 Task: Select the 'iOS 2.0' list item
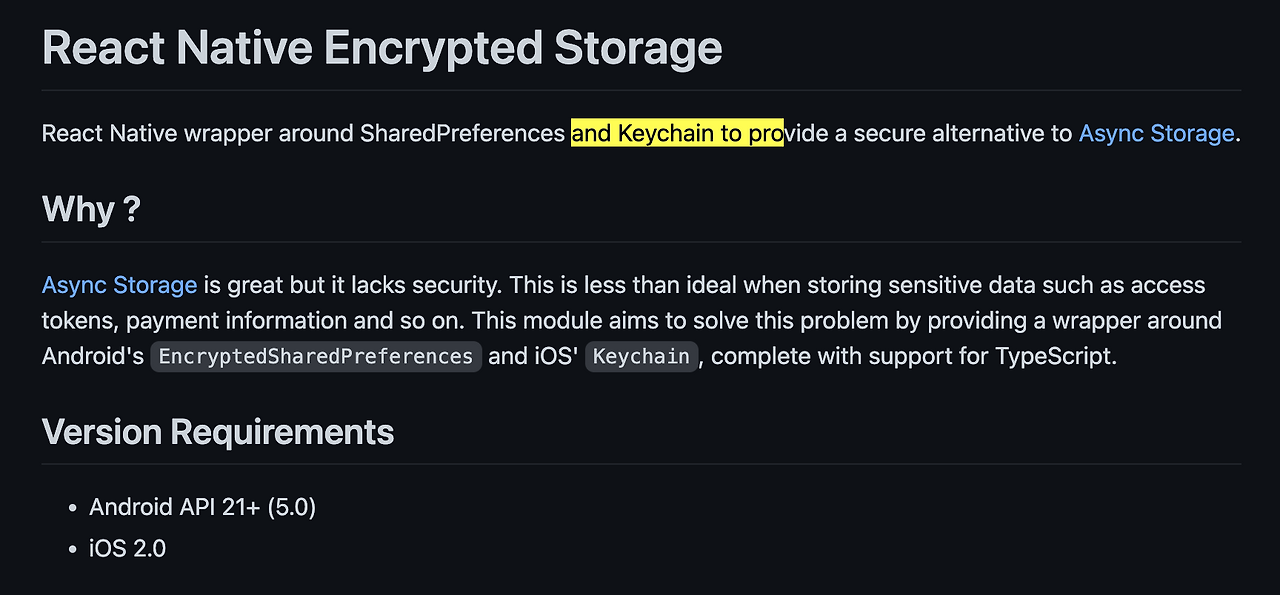[x=128, y=548]
